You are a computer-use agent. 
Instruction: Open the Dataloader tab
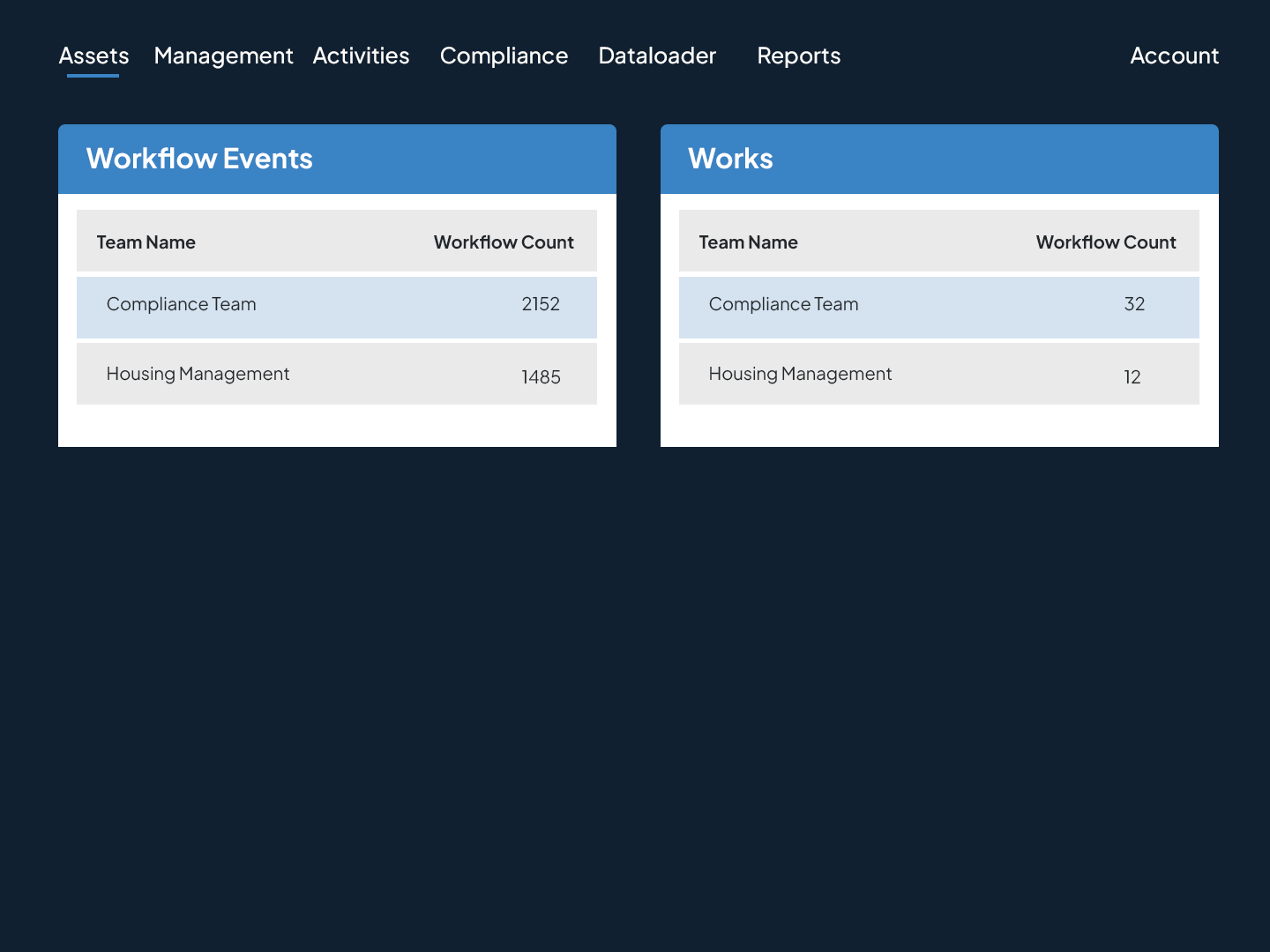[657, 56]
